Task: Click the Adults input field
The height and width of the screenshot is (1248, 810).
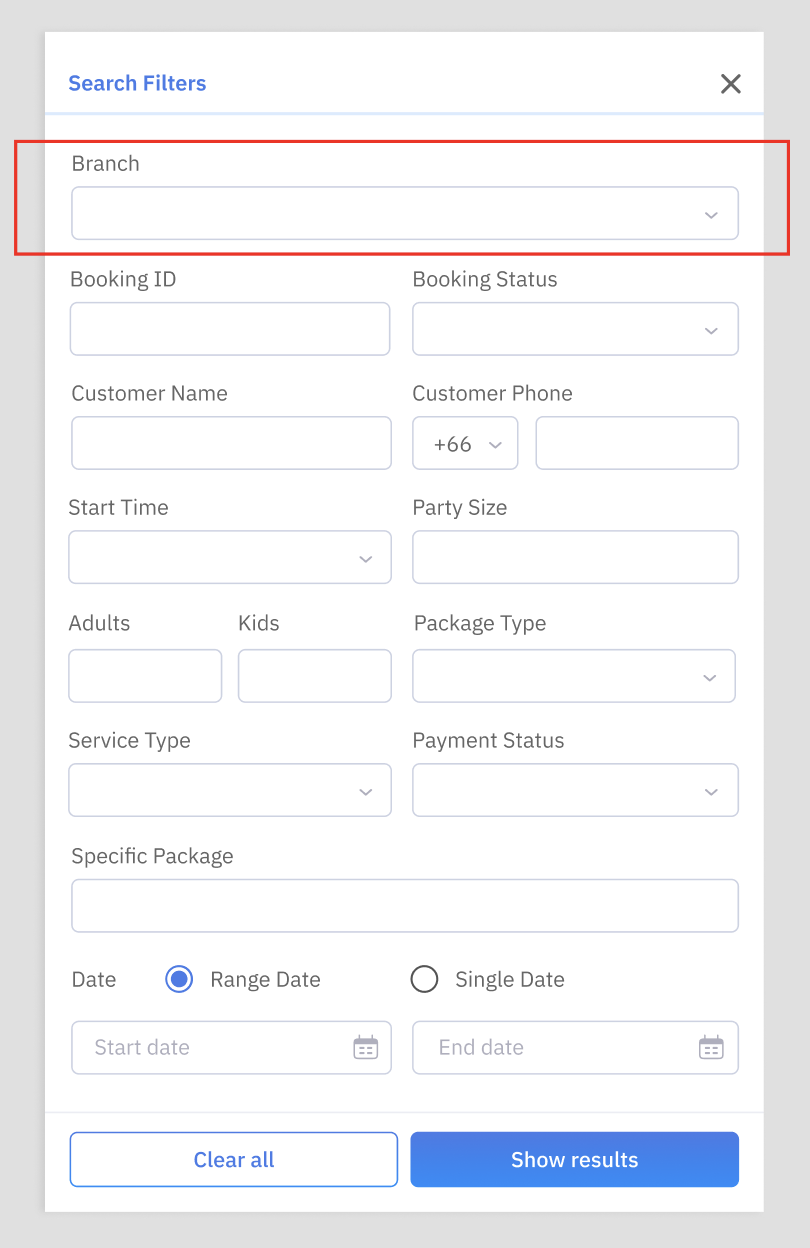Action: 145,676
